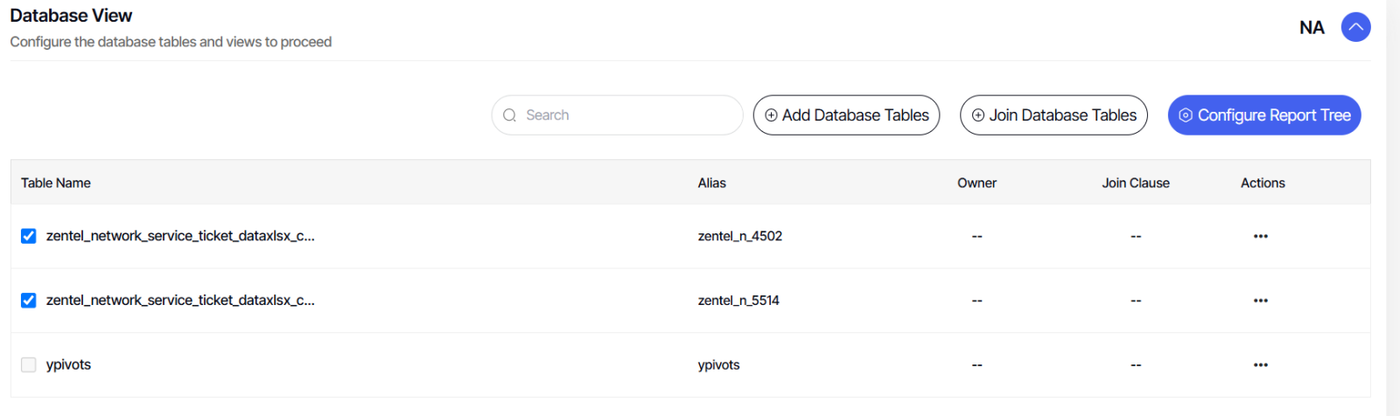The image size is (1400, 416).
Task: Click the Alias column header
Action: click(x=712, y=183)
